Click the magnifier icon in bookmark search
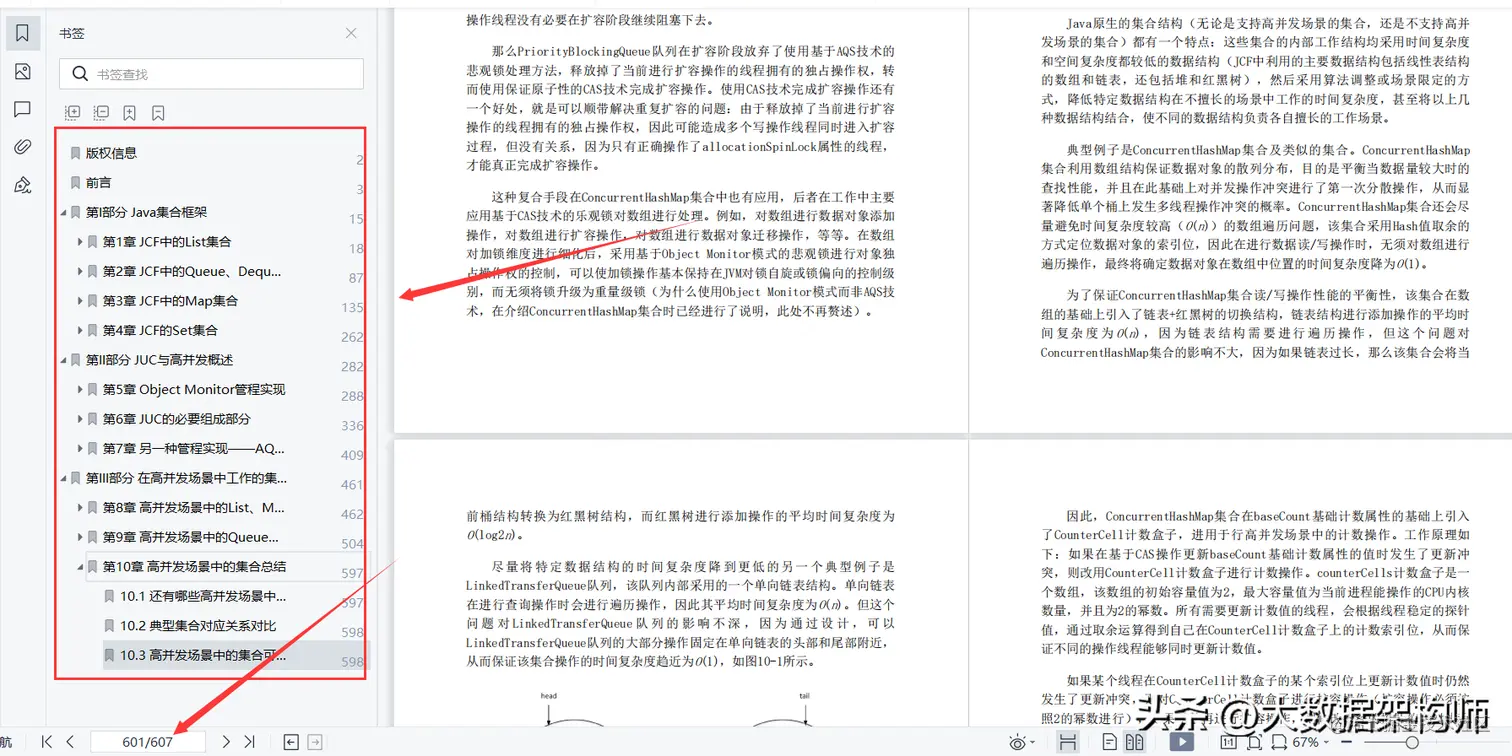The height and width of the screenshot is (756, 1512). click(79, 74)
